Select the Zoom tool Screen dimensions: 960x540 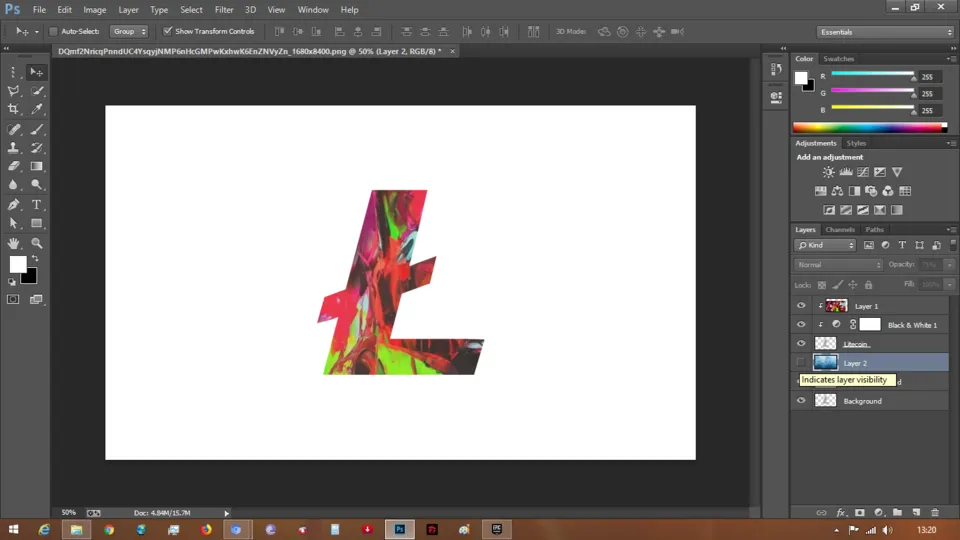pyautogui.click(x=37, y=243)
